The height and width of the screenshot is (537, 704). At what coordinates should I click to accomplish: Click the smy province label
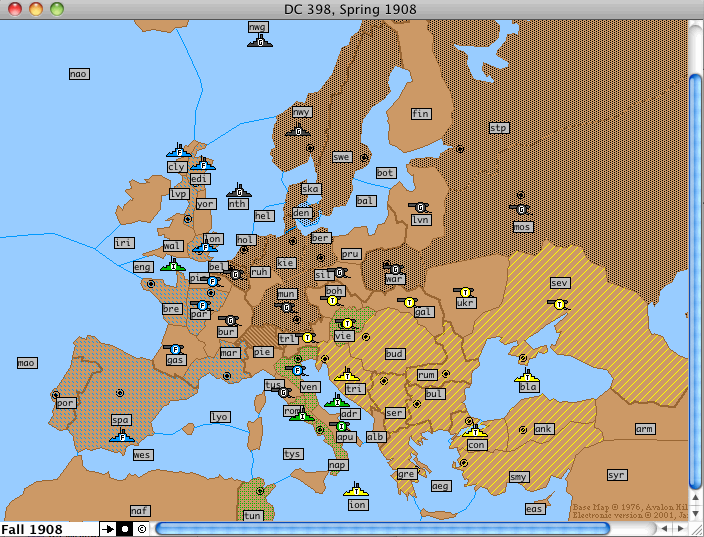click(x=519, y=477)
